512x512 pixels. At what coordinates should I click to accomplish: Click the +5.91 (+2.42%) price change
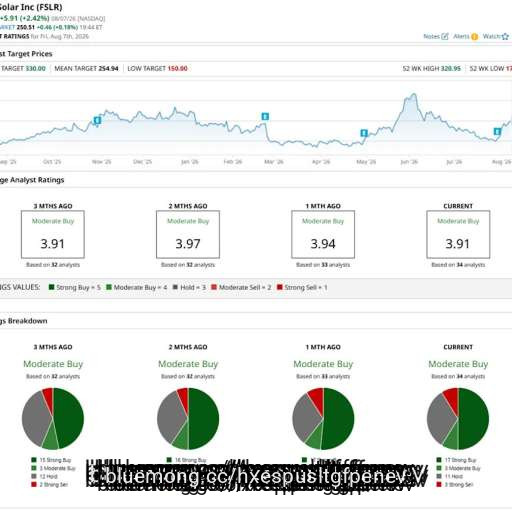click(x=25, y=18)
